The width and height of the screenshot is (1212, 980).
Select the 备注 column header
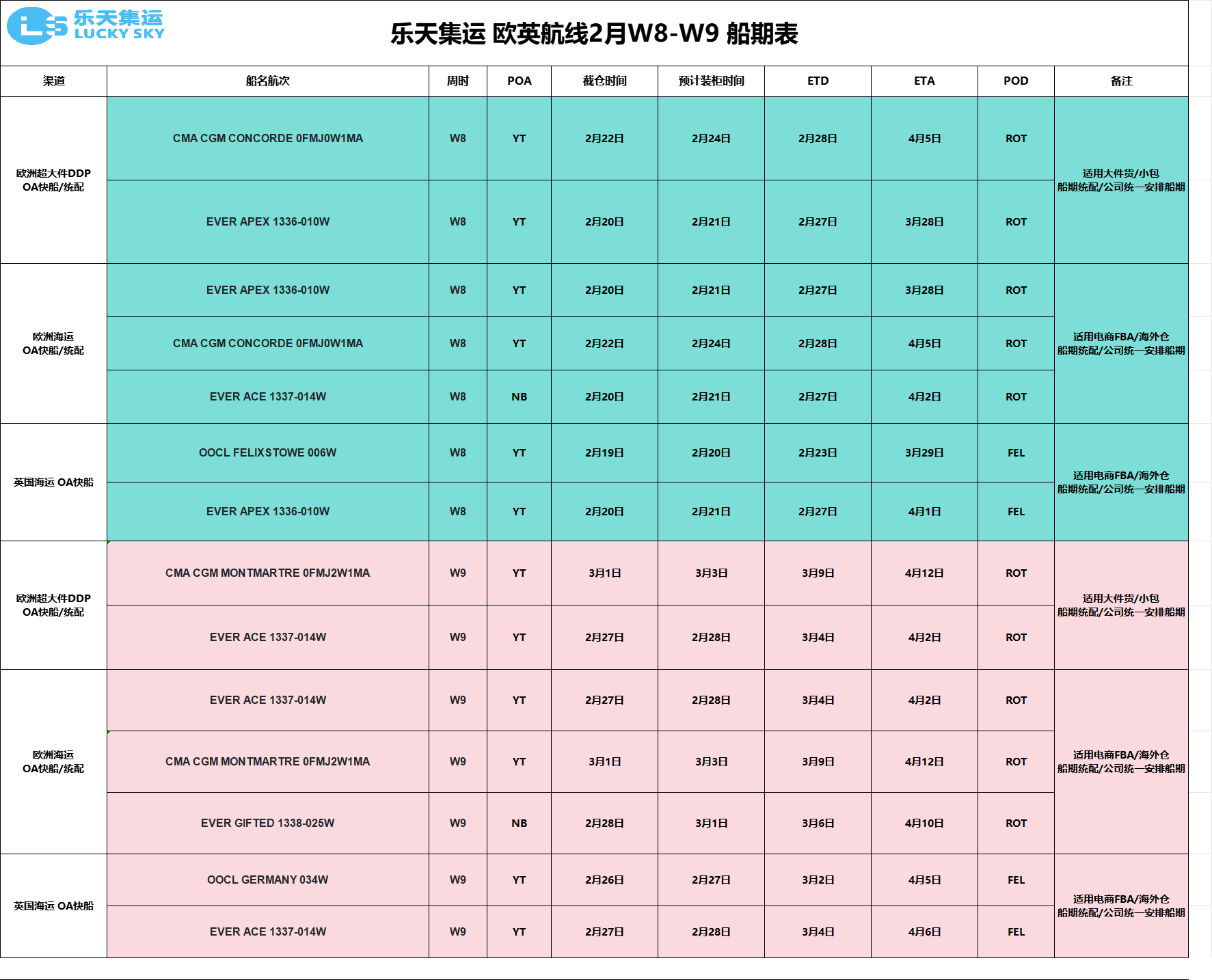tap(1122, 81)
